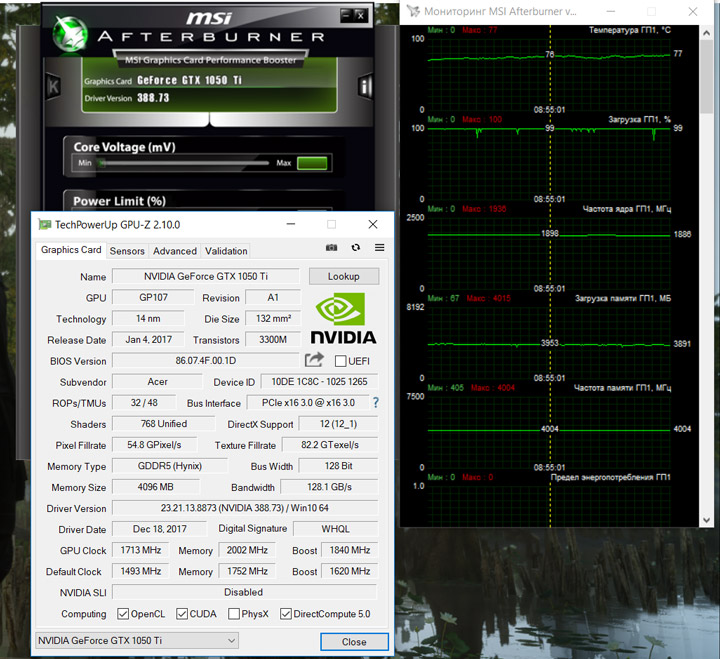Click the monitoring window scrollbar thumb

(706, 77)
